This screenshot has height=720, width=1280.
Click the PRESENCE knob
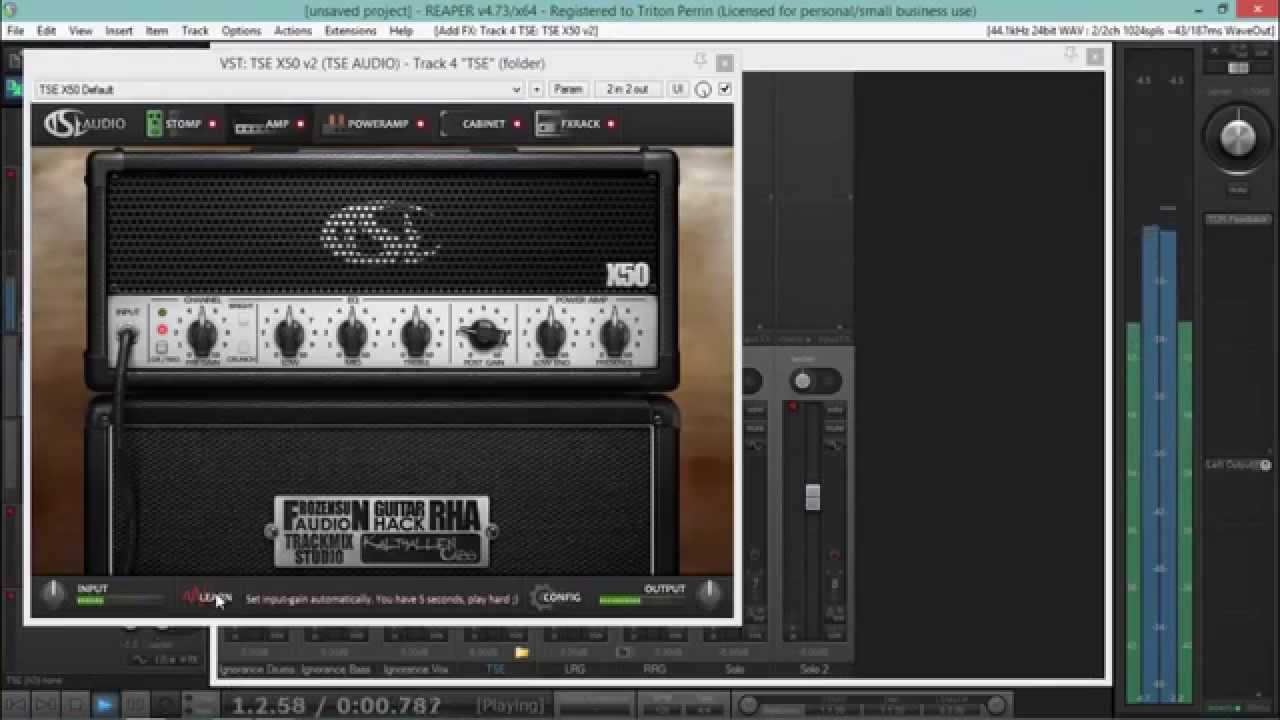click(614, 334)
